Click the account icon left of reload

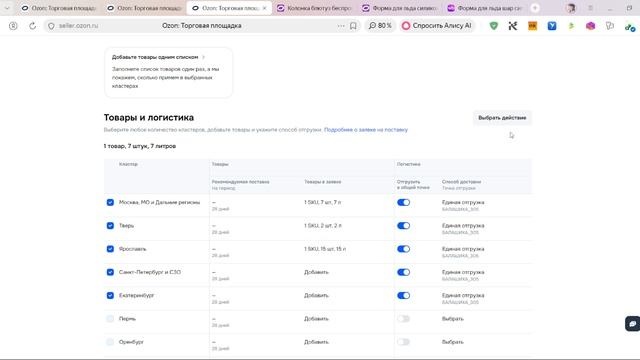[13, 26]
